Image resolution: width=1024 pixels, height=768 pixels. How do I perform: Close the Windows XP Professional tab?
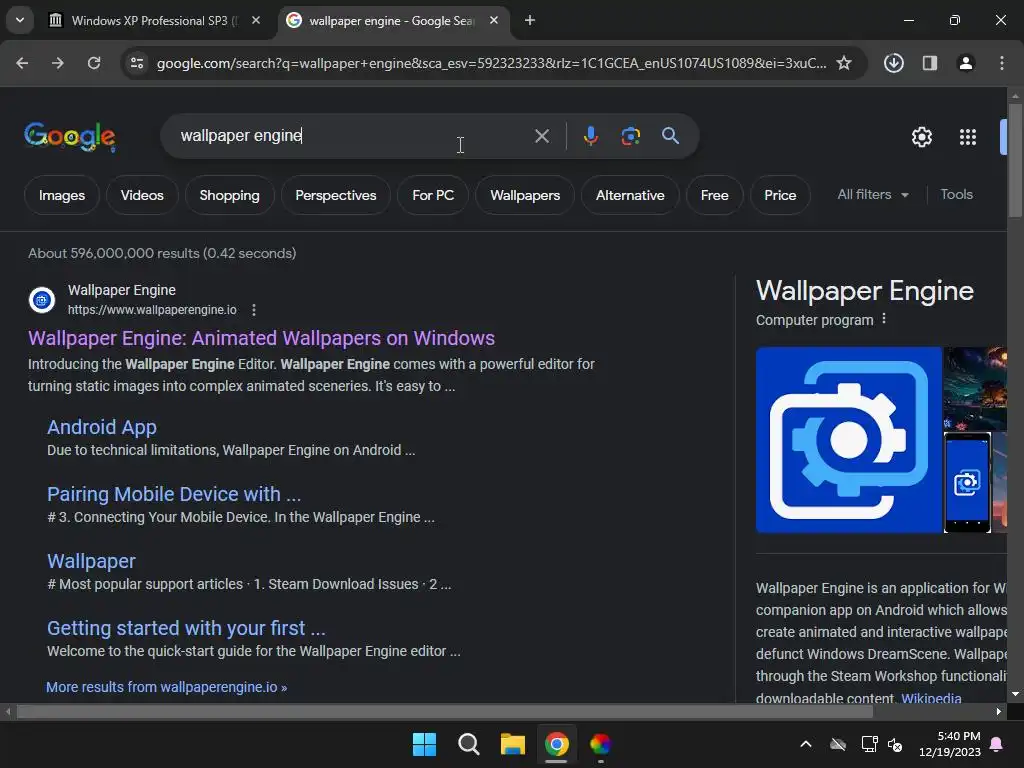(256, 20)
